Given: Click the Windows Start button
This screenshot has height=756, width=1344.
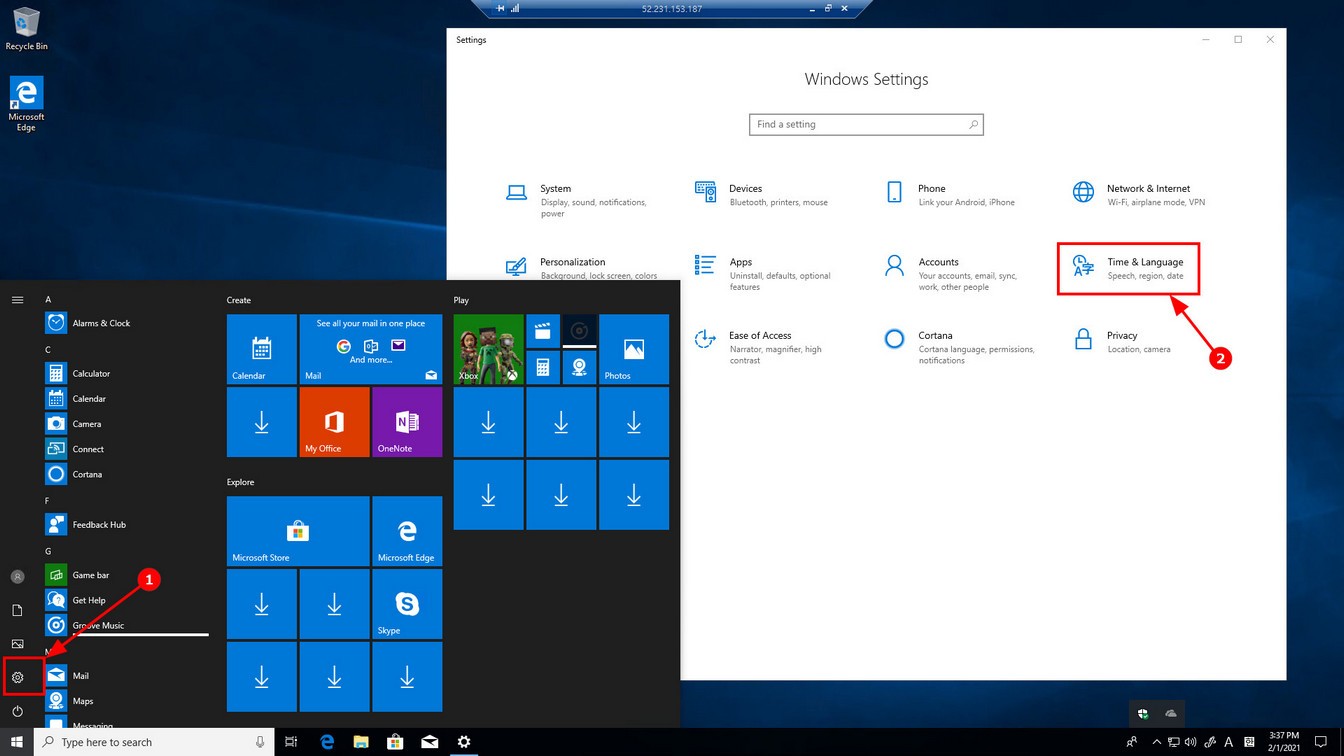Looking at the screenshot, I should tap(17, 742).
